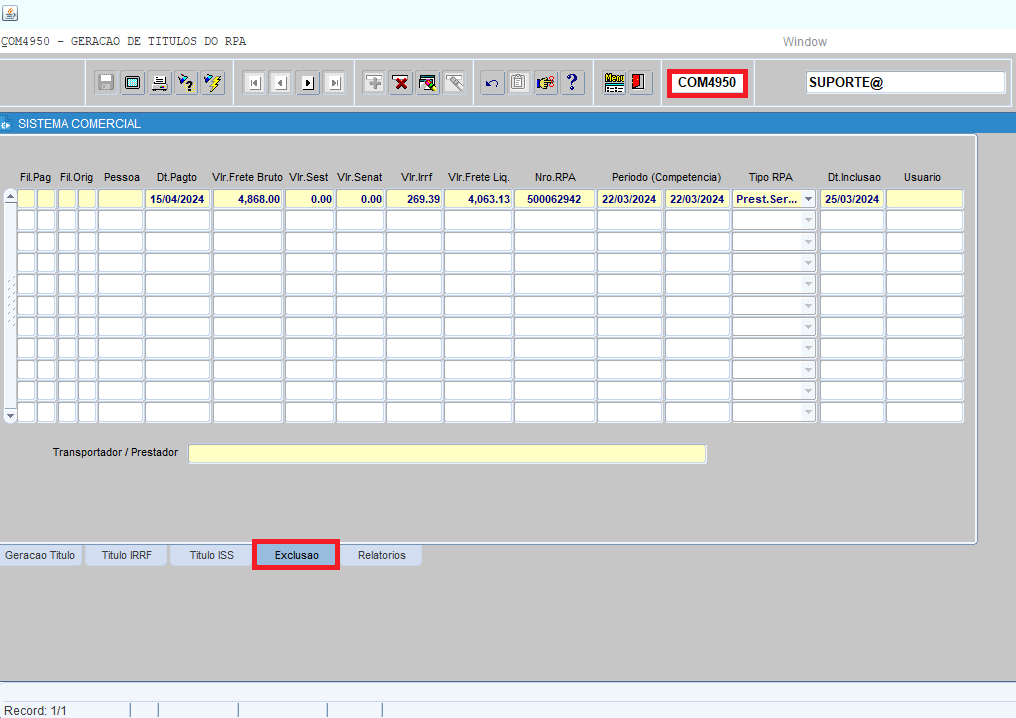This screenshot has width=1016, height=718.
Task: Click the delete record red X icon
Action: [x=401, y=83]
